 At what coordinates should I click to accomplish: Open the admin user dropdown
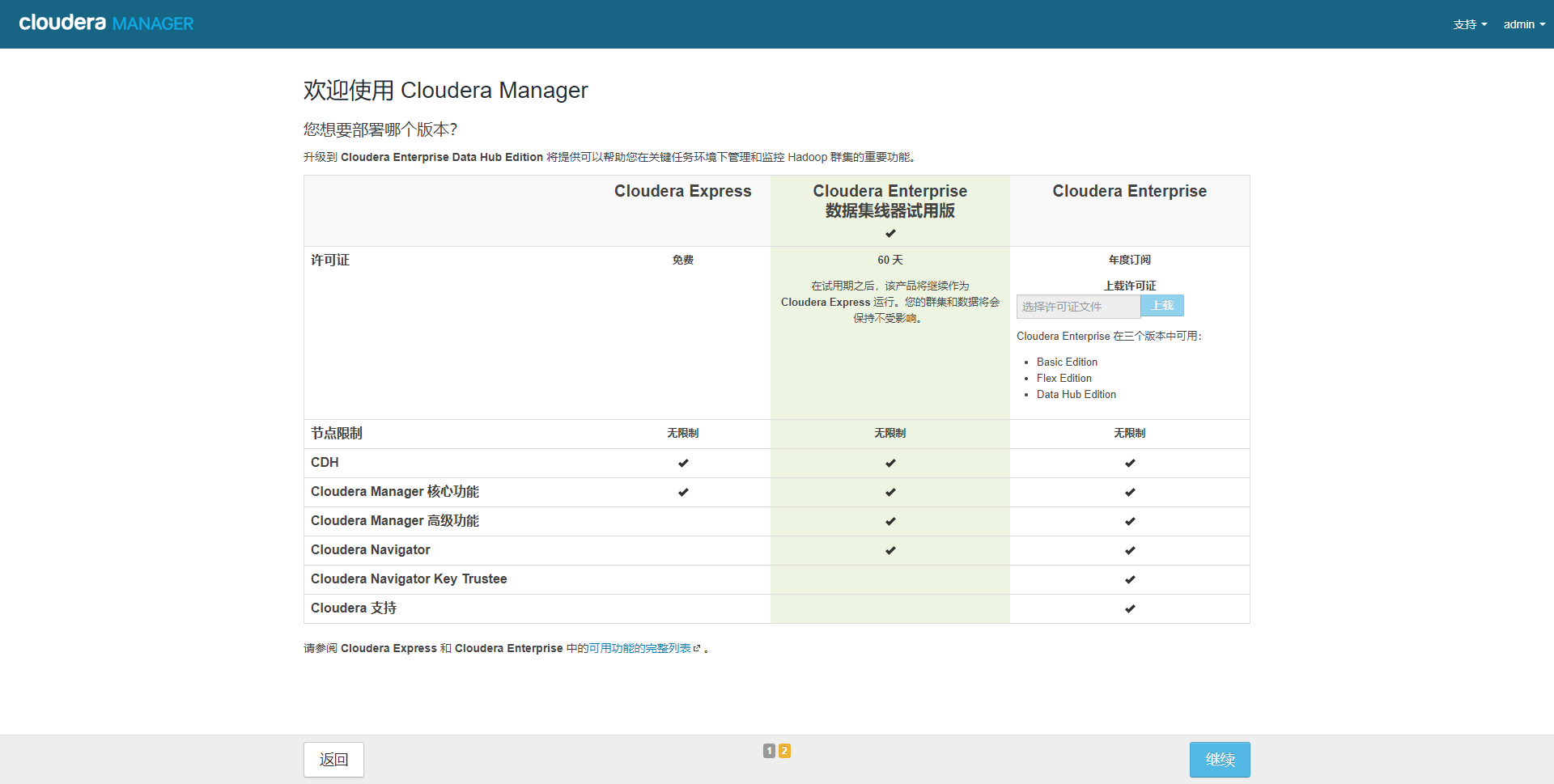click(x=1524, y=24)
